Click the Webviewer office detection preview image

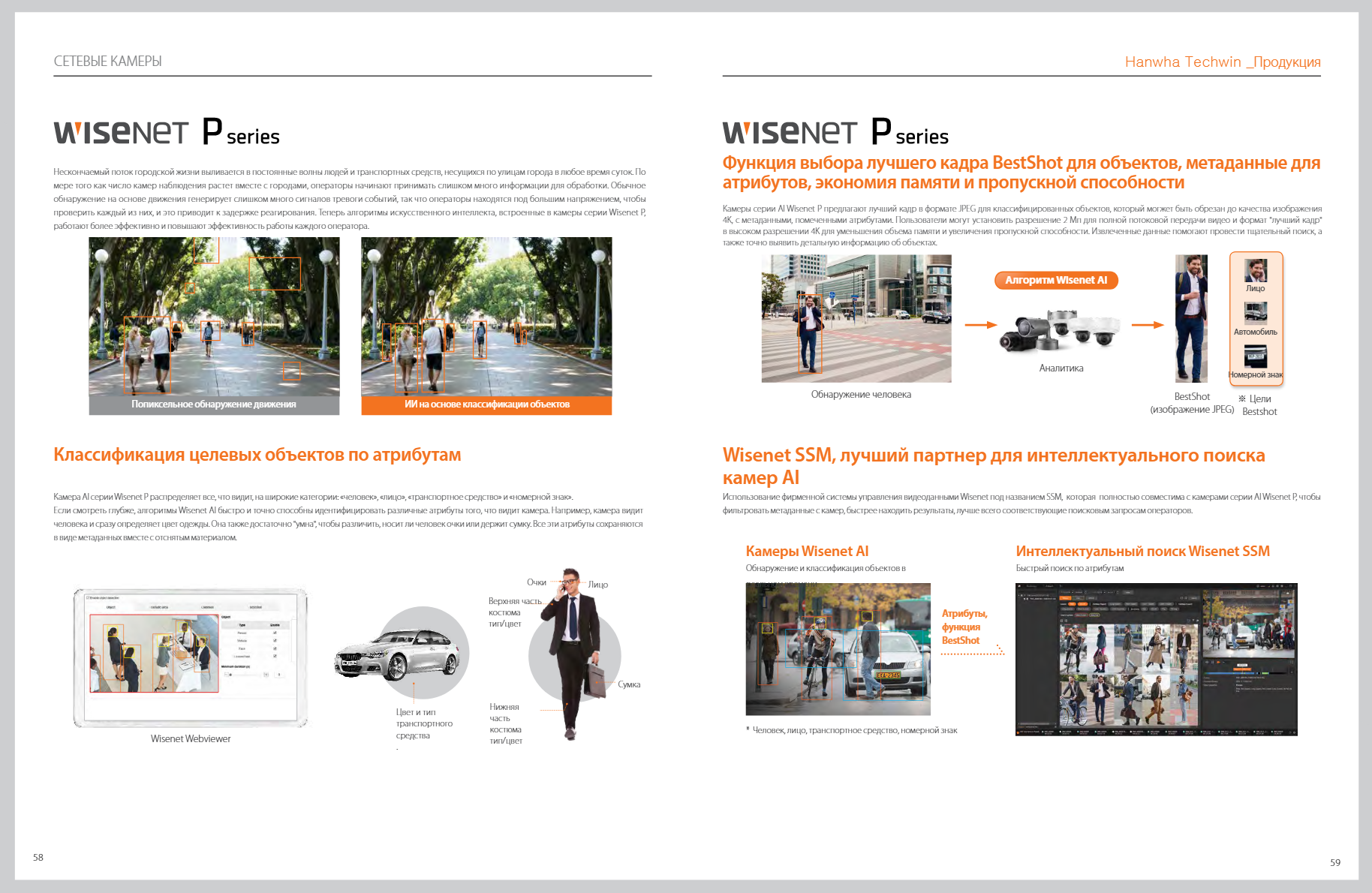coord(154,654)
